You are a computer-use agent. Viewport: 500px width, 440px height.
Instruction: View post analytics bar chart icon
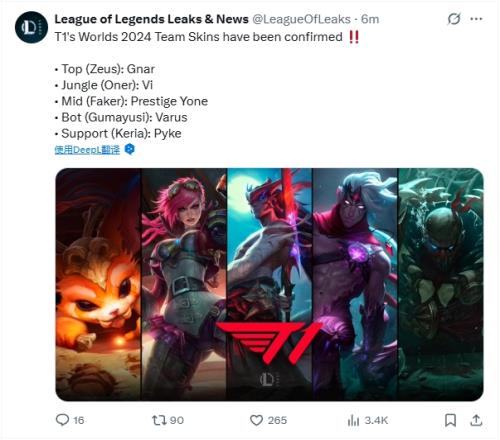point(353,420)
